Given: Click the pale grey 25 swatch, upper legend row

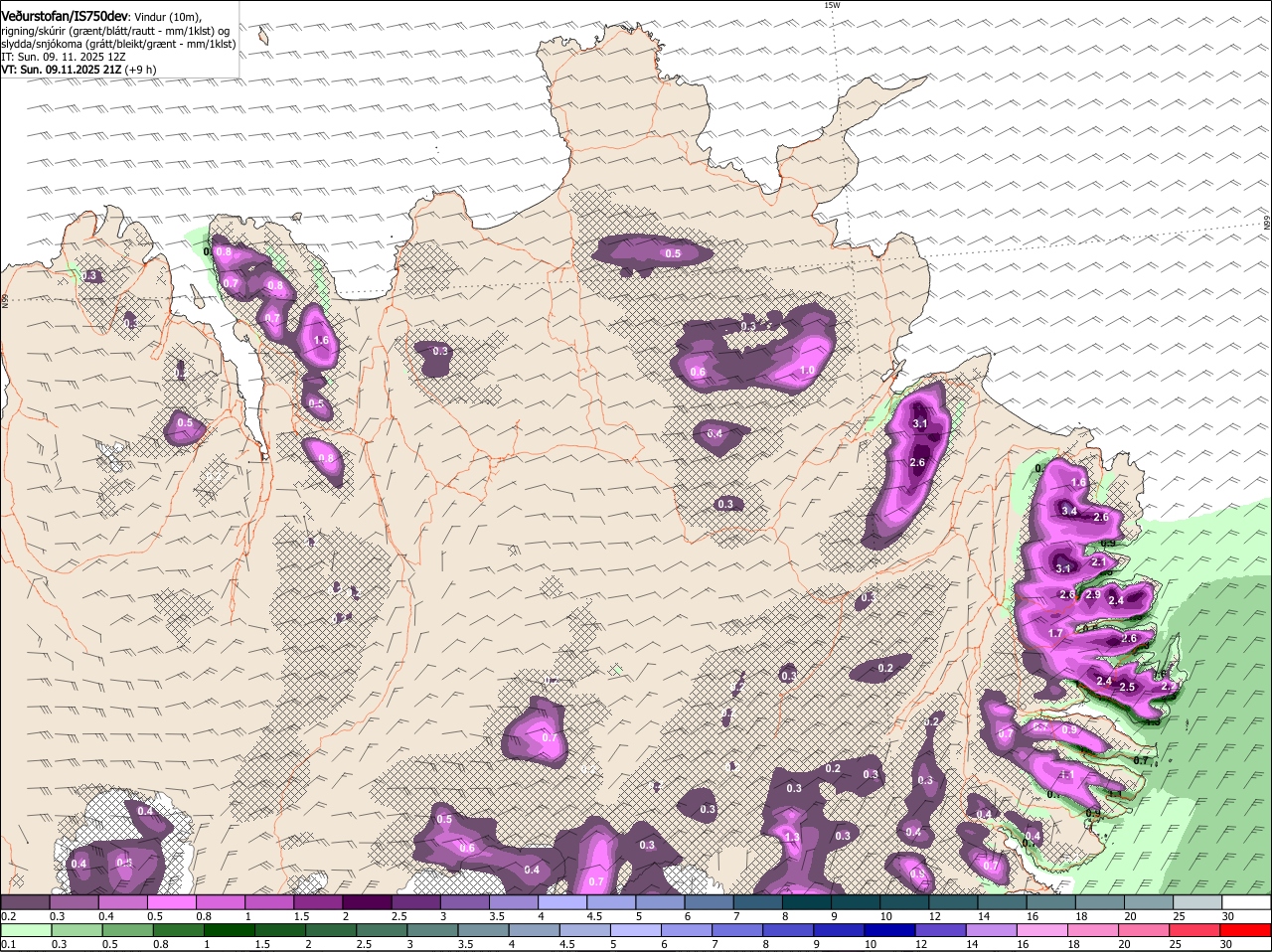Looking at the screenshot, I should coord(1197,902).
